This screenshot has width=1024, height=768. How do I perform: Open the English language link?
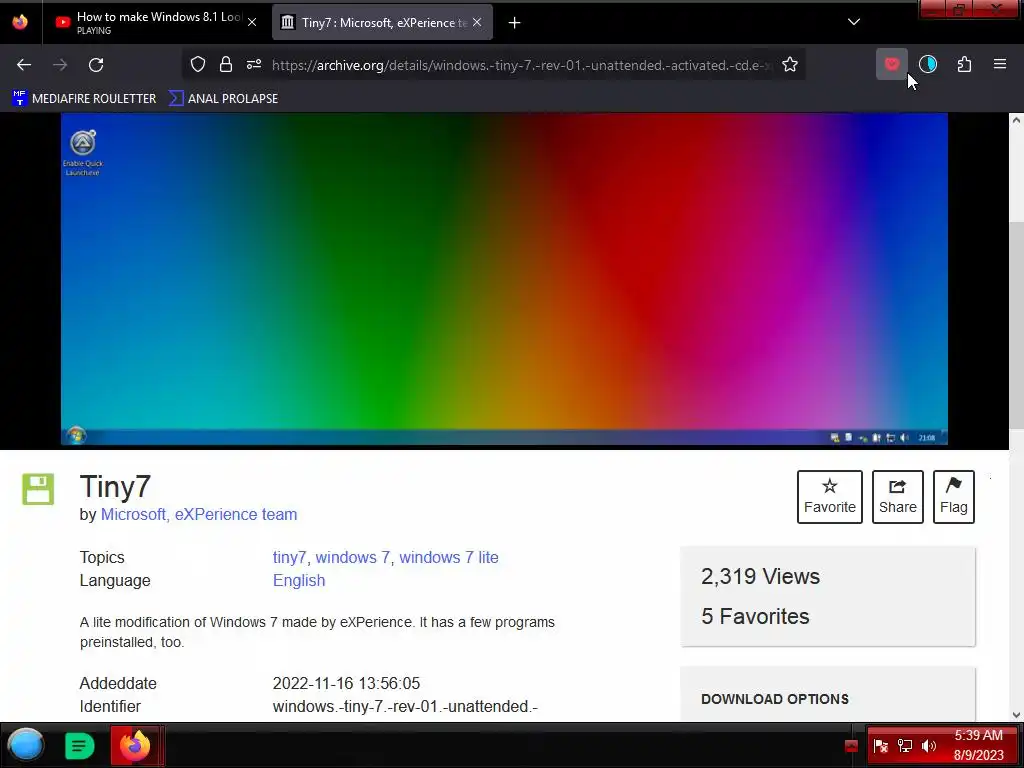click(x=298, y=581)
